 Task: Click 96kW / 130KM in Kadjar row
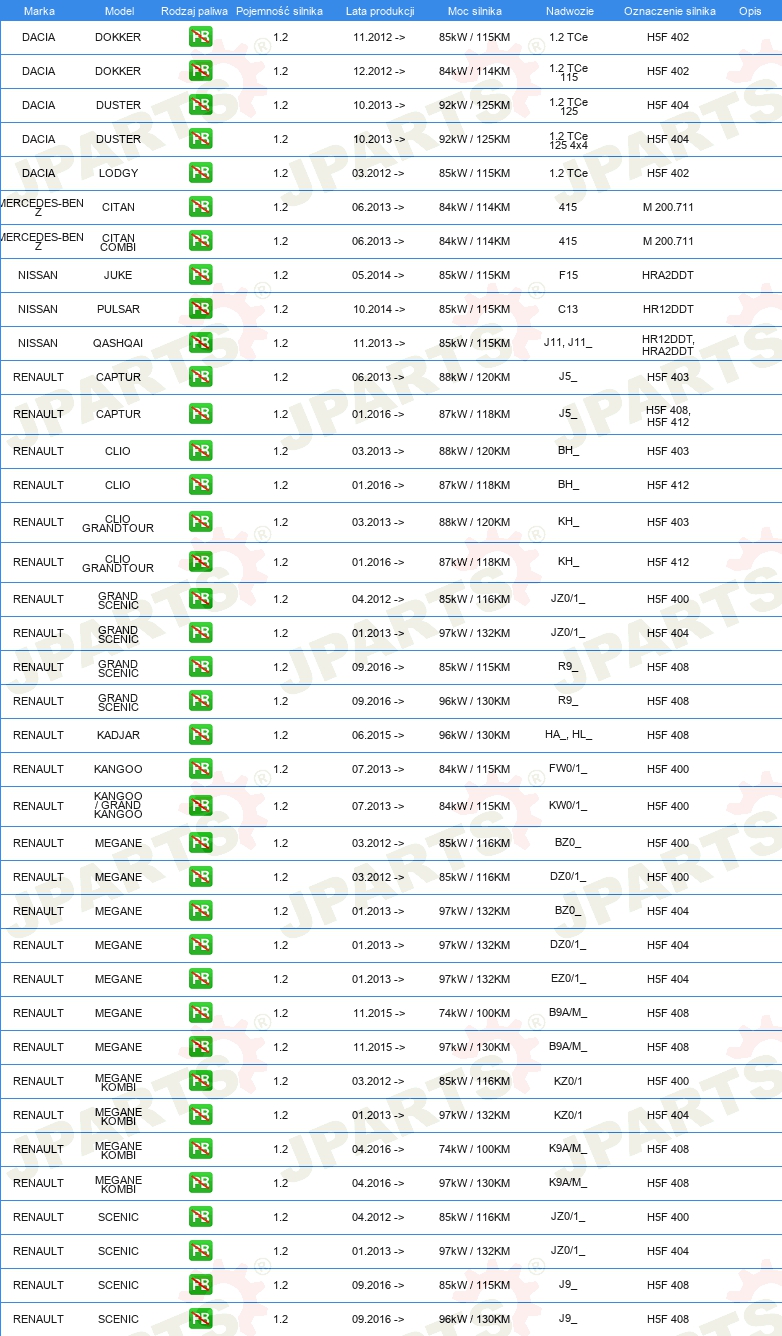[474, 735]
